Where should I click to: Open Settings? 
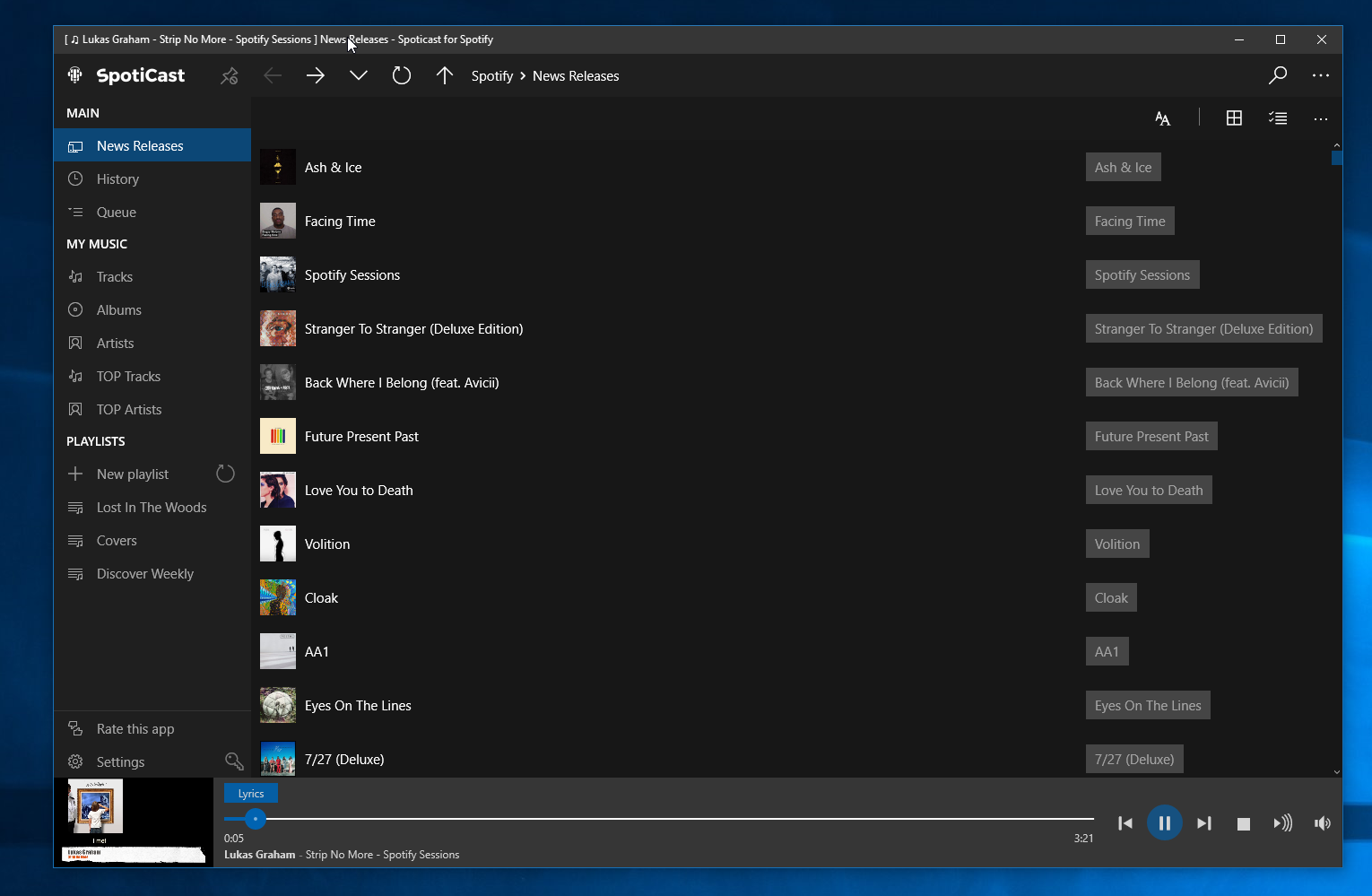(135, 761)
